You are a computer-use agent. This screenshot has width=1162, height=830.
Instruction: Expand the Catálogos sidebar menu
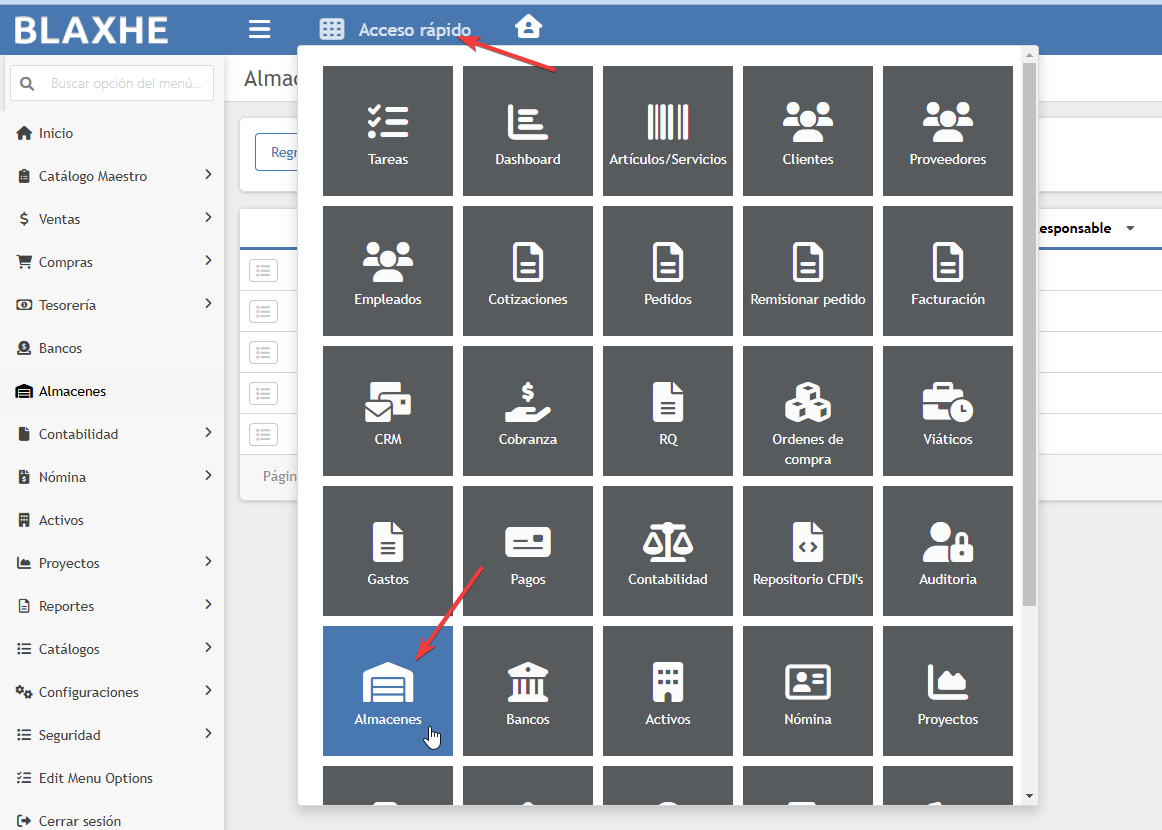coord(114,648)
